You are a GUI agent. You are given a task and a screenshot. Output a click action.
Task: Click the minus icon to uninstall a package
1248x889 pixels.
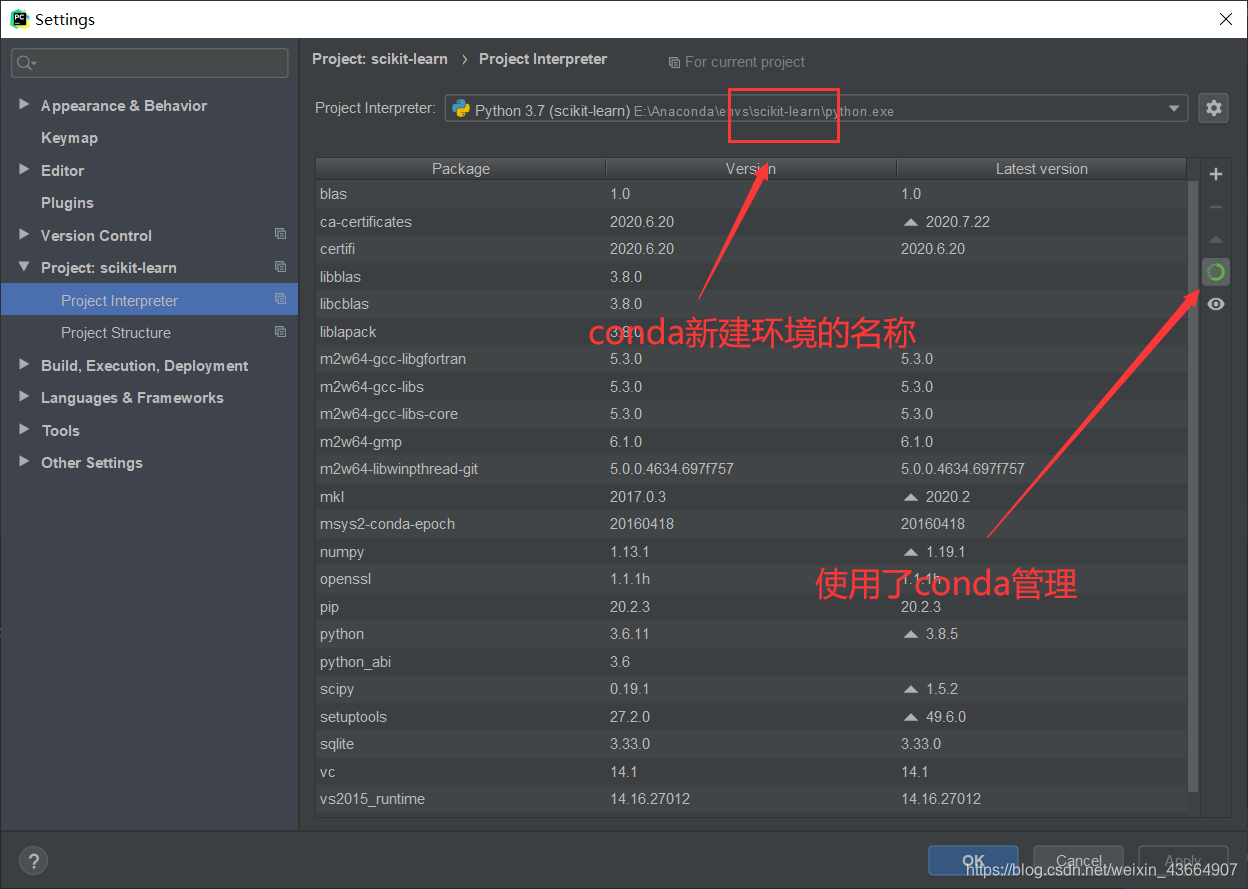coord(1216,207)
